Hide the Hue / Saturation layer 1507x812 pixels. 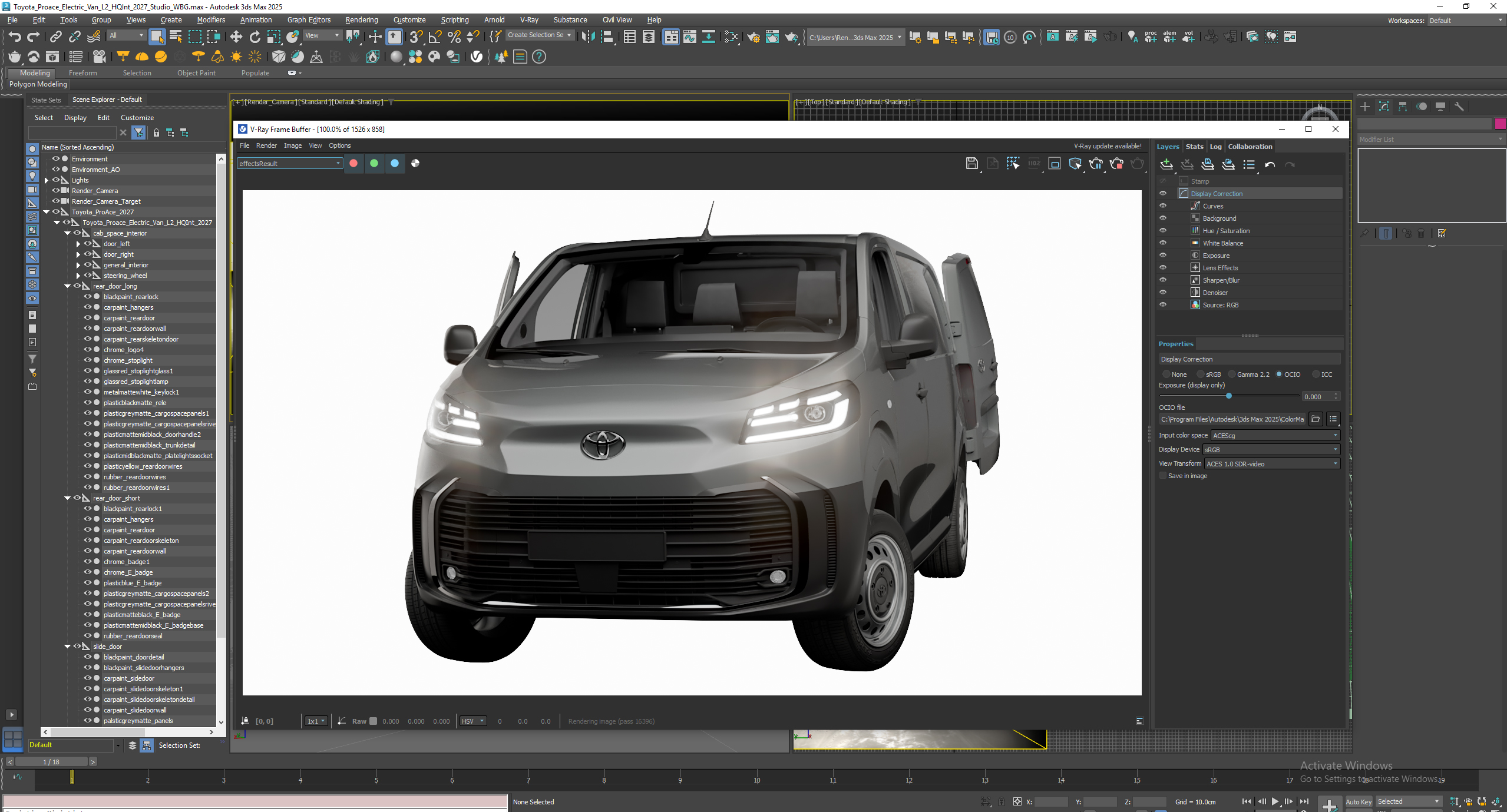coord(1163,231)
